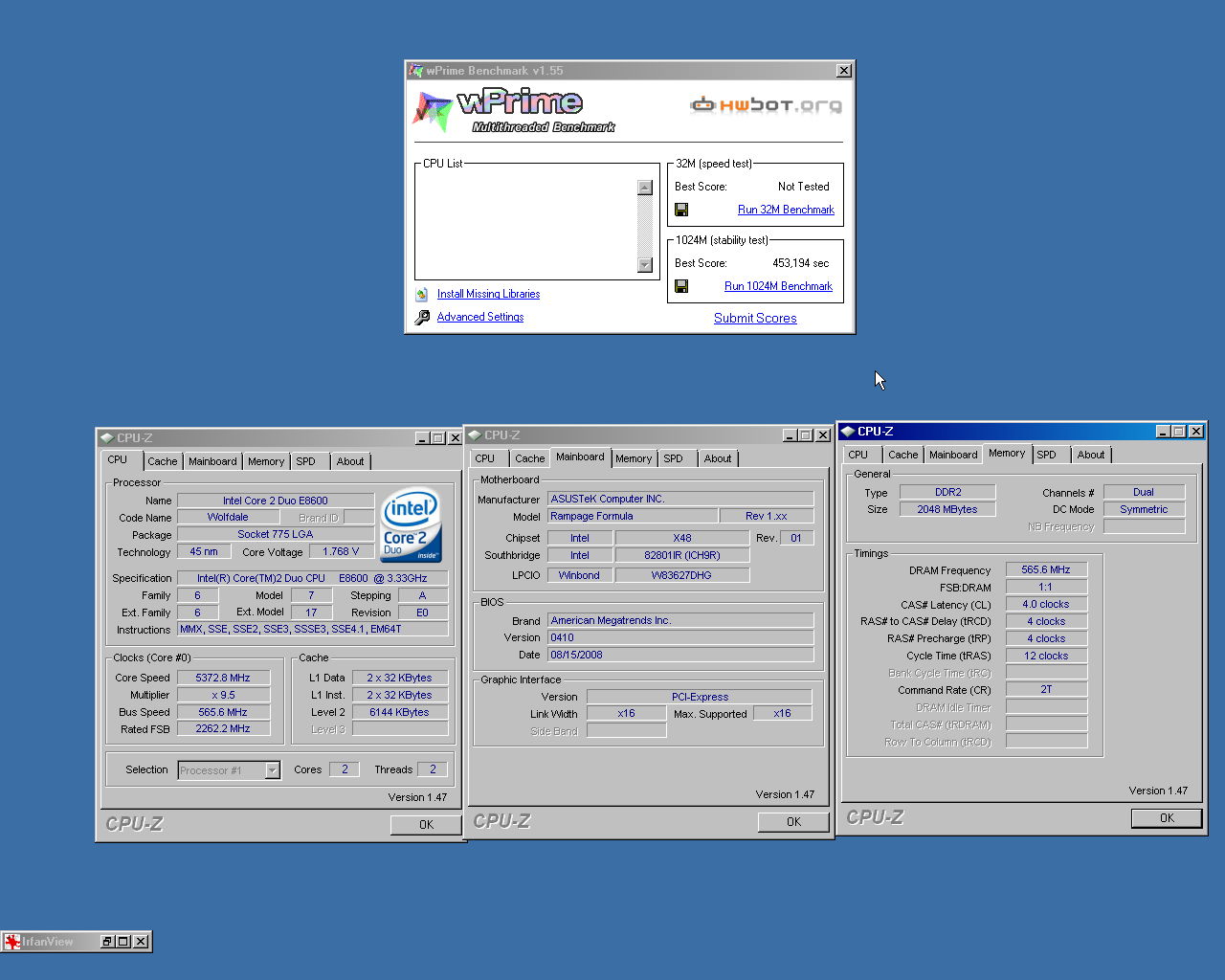Select Mainboard tab in CPU-Z Memory window
The width and height of the screenshot is (1225, 980).
click(953, 455)
